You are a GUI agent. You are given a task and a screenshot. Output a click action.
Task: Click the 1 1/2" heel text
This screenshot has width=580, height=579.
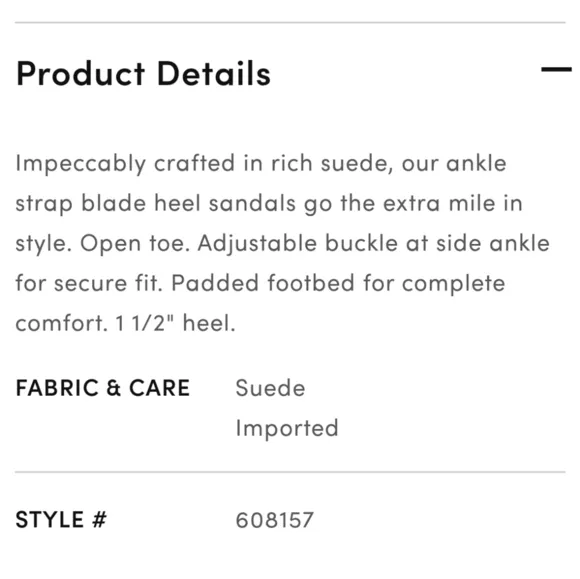click(x=175, y=323)
